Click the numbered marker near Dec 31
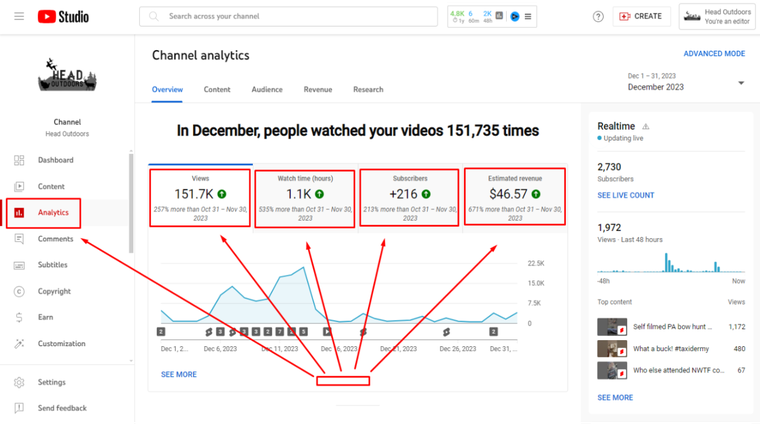Image resolution: width=760 pixels, height=427 pixels. 493,332
